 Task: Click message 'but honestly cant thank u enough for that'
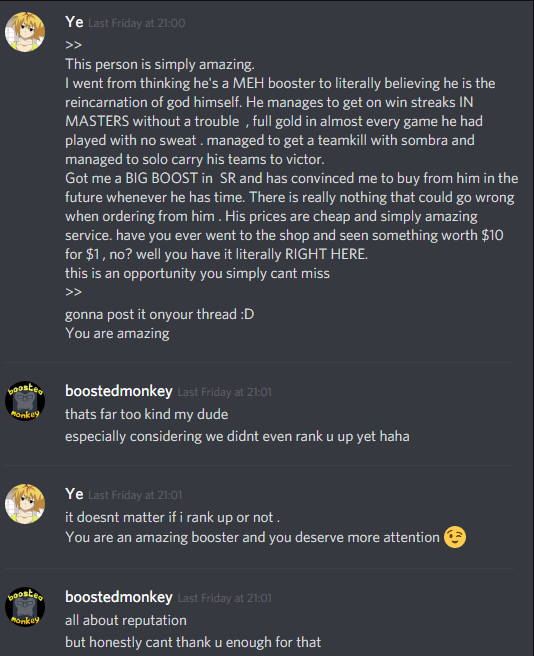[x=193, y=642]
